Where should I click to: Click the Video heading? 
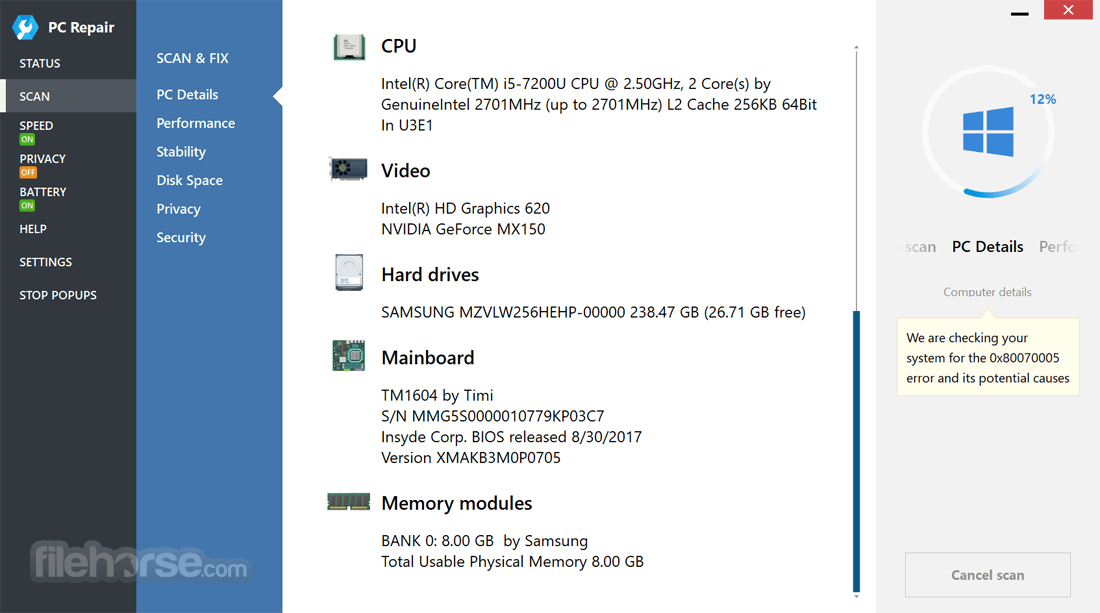(405, 170)
